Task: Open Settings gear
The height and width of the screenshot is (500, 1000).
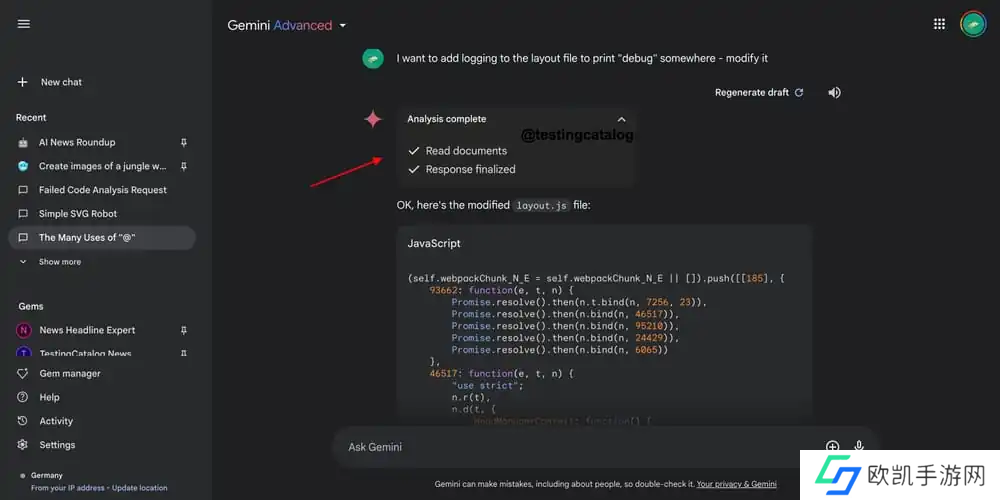Action: click(57, 445)
